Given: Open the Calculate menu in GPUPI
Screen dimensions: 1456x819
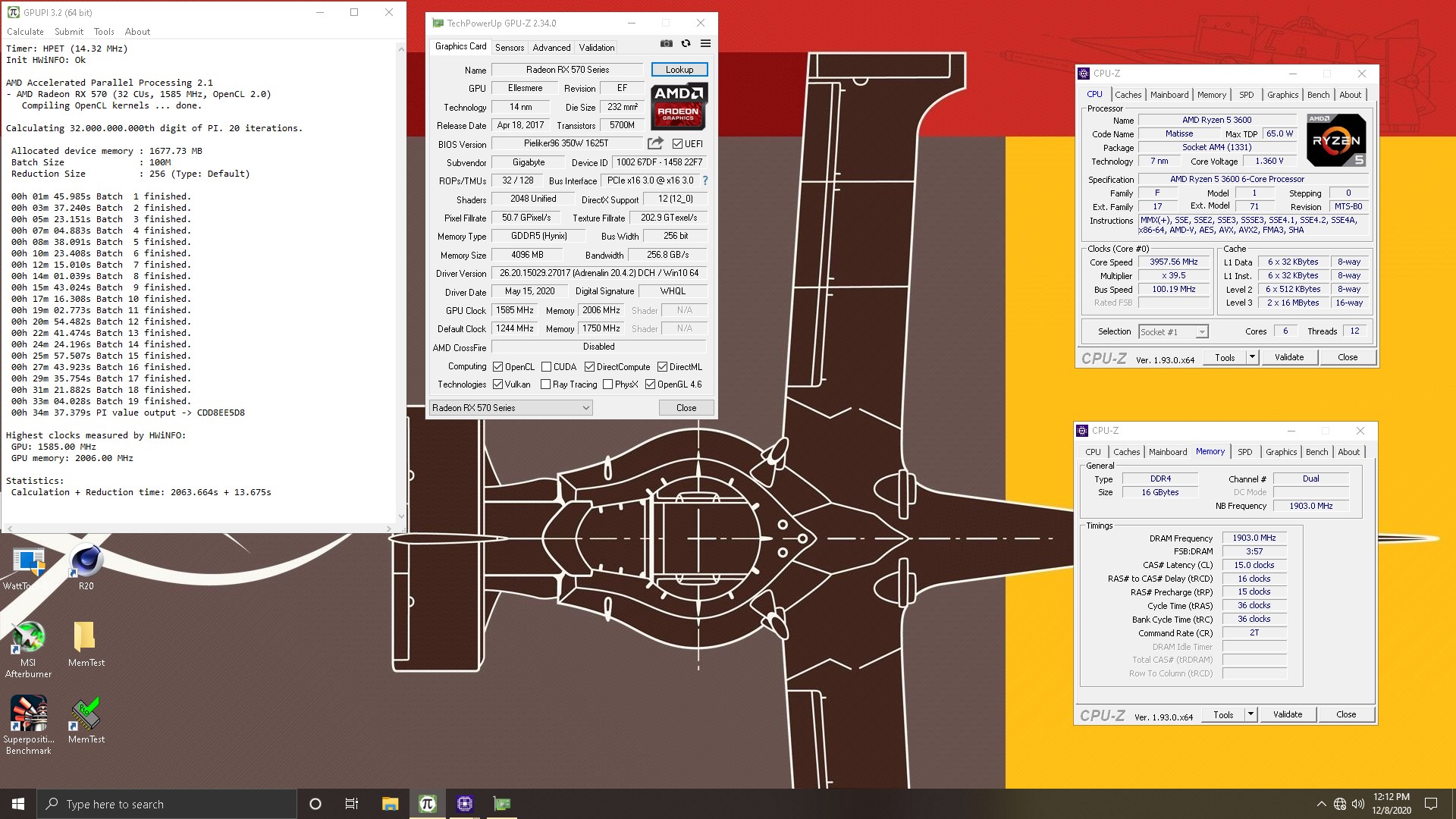Looking at the screenshot, I should [25, 32].
